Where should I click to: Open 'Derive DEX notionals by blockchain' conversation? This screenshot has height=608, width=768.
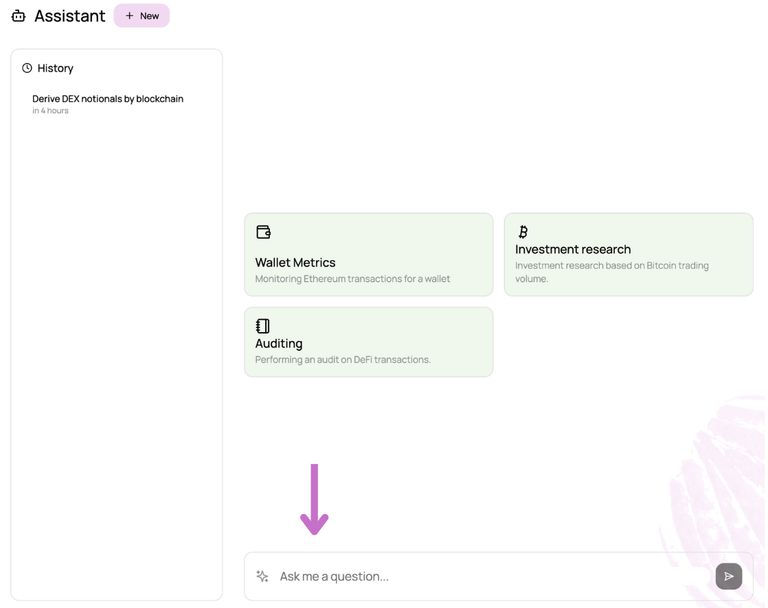[108, 99]
